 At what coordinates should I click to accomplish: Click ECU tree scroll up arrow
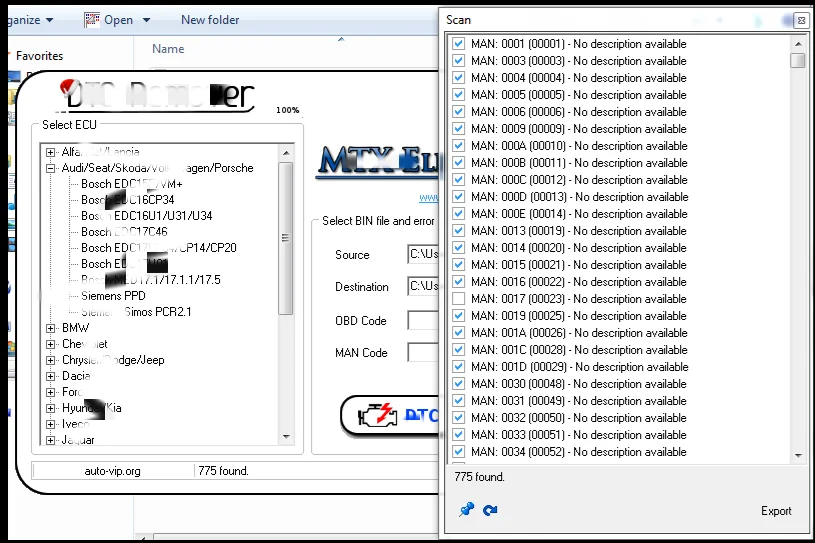point(286,153)
